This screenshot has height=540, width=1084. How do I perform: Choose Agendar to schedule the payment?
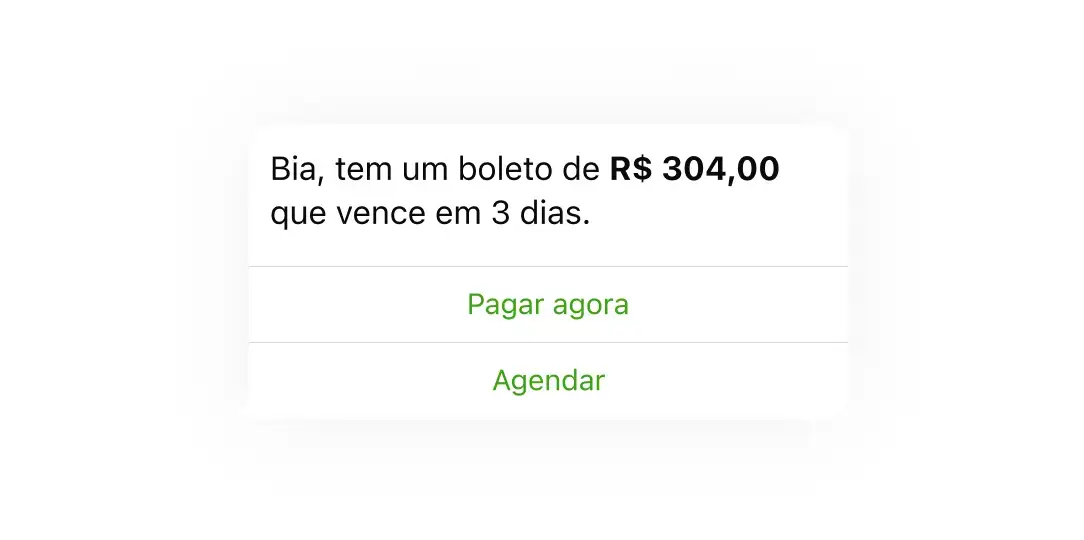tap(548, 381)
